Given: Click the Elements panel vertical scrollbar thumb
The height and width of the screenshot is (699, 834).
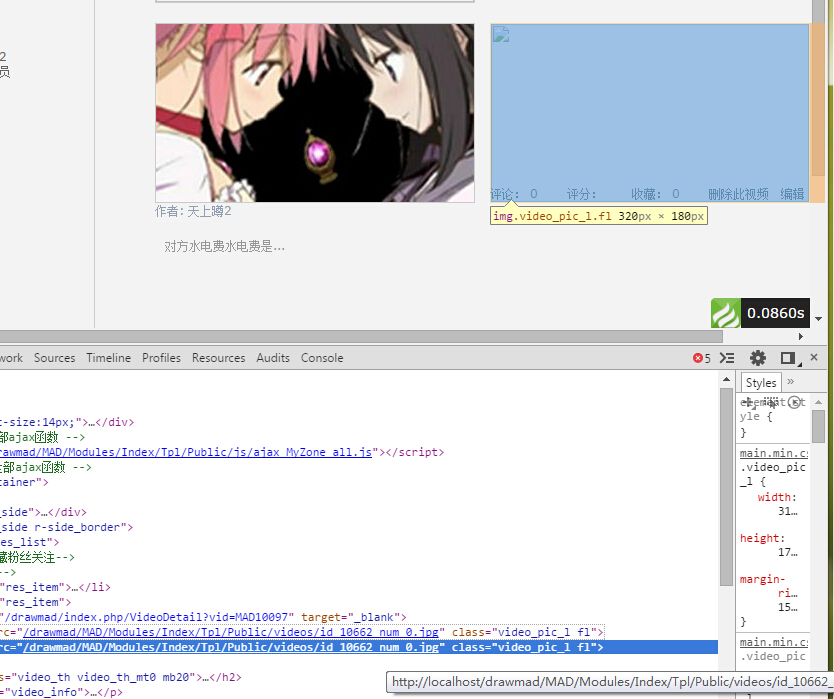Looking at the screenshot, I should tap(727, 487).
